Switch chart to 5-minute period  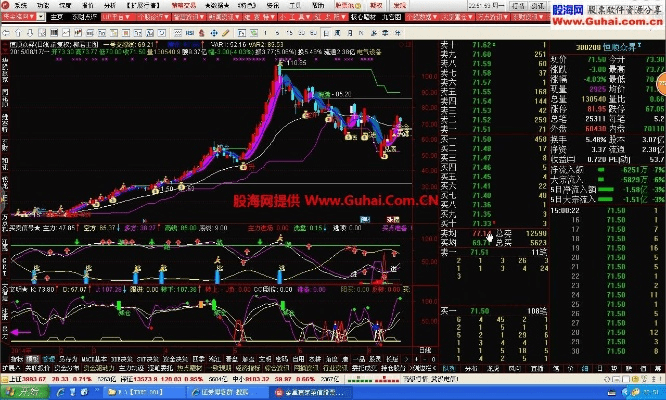click(277, 33)
